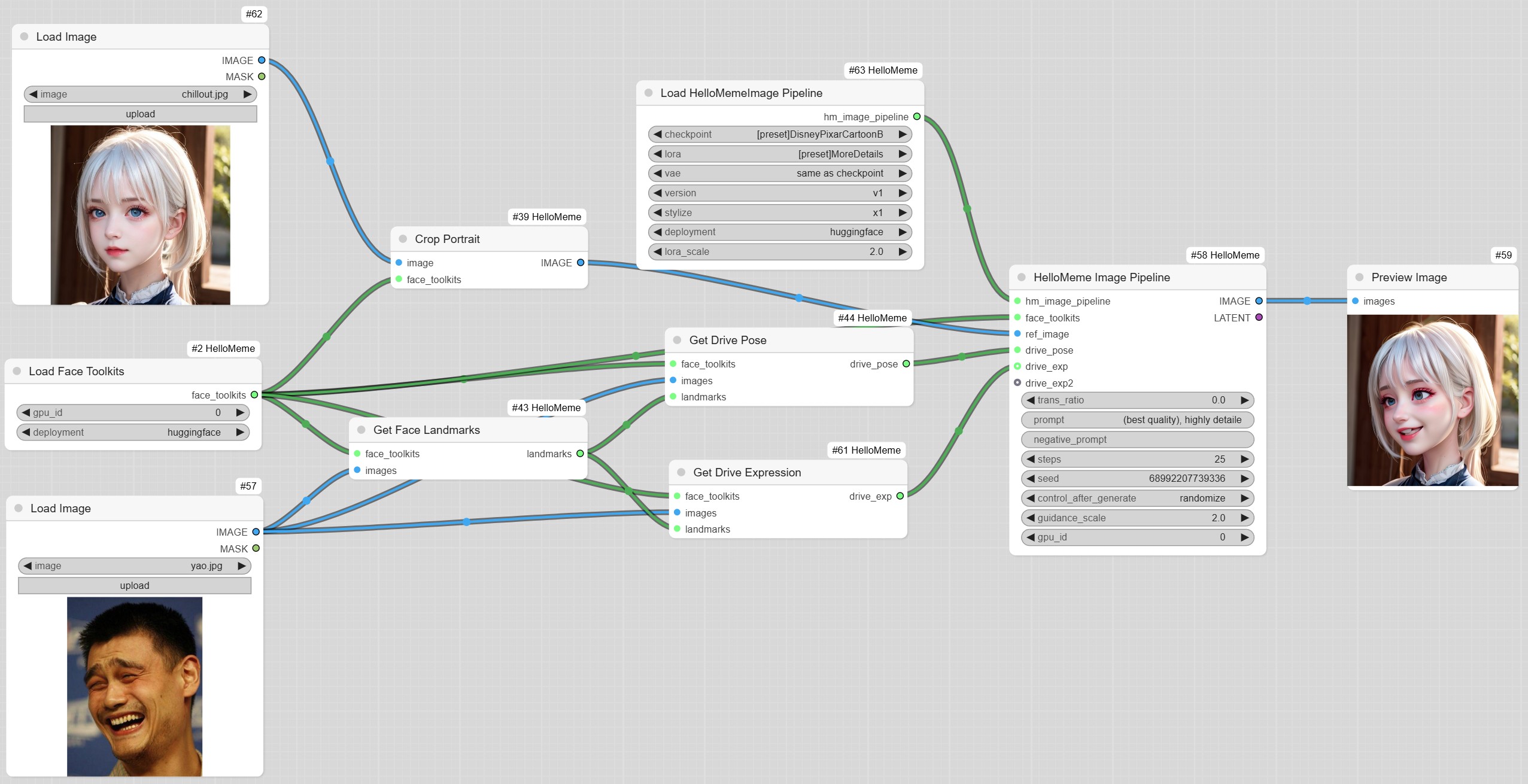This screenshot has width=1528, height=784.
Task: Click the MASK output port of chillout.jpg node
Action: coord(262,77)
